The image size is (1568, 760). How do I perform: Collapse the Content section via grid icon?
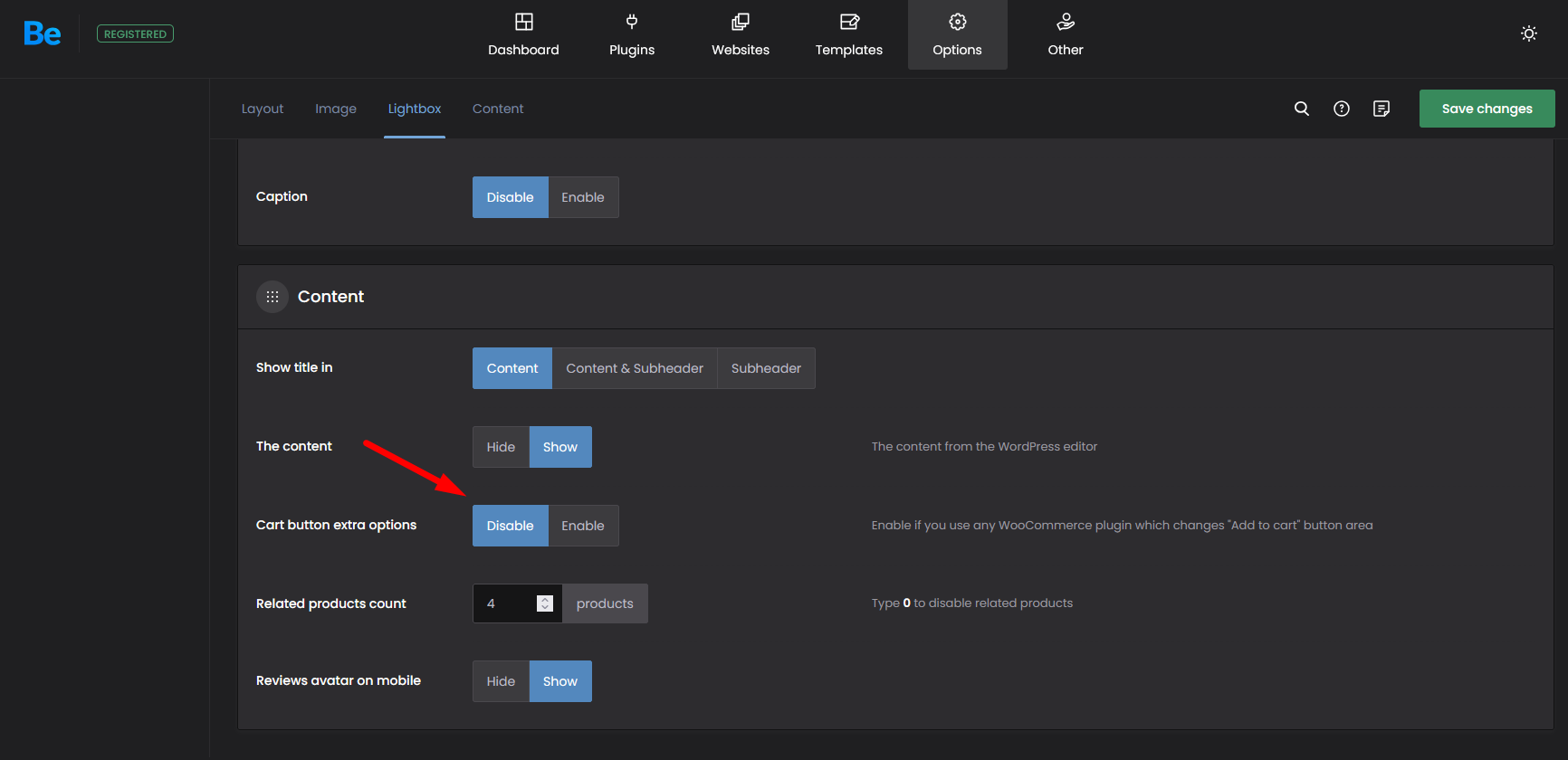tap(272, 297)
